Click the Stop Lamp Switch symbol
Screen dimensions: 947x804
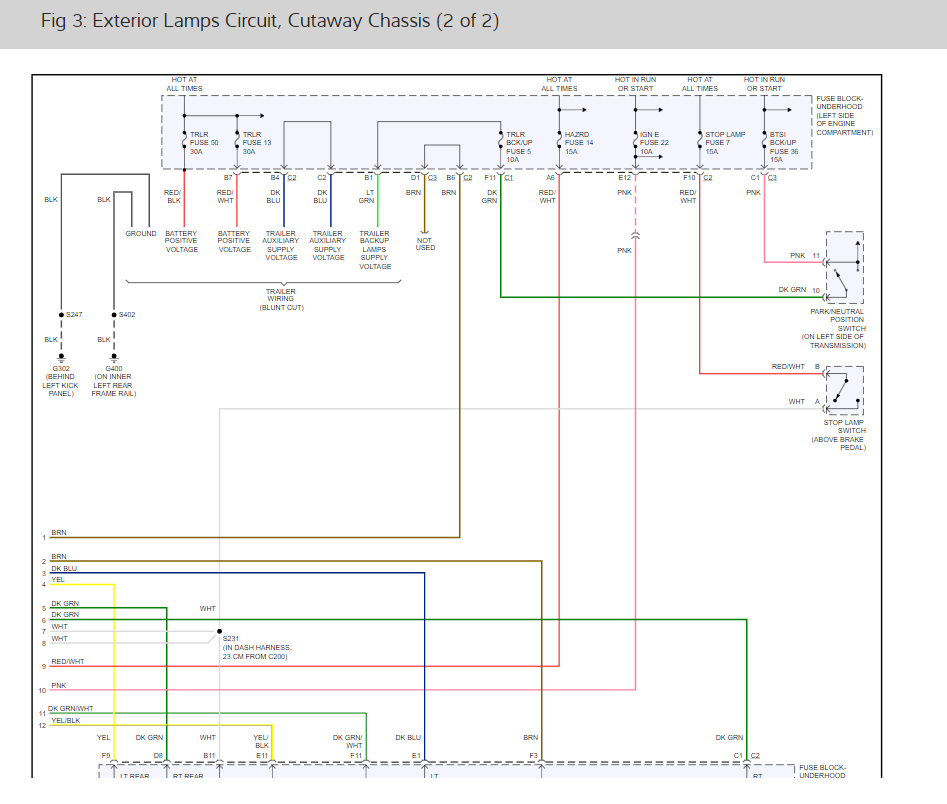pos(844,390)
